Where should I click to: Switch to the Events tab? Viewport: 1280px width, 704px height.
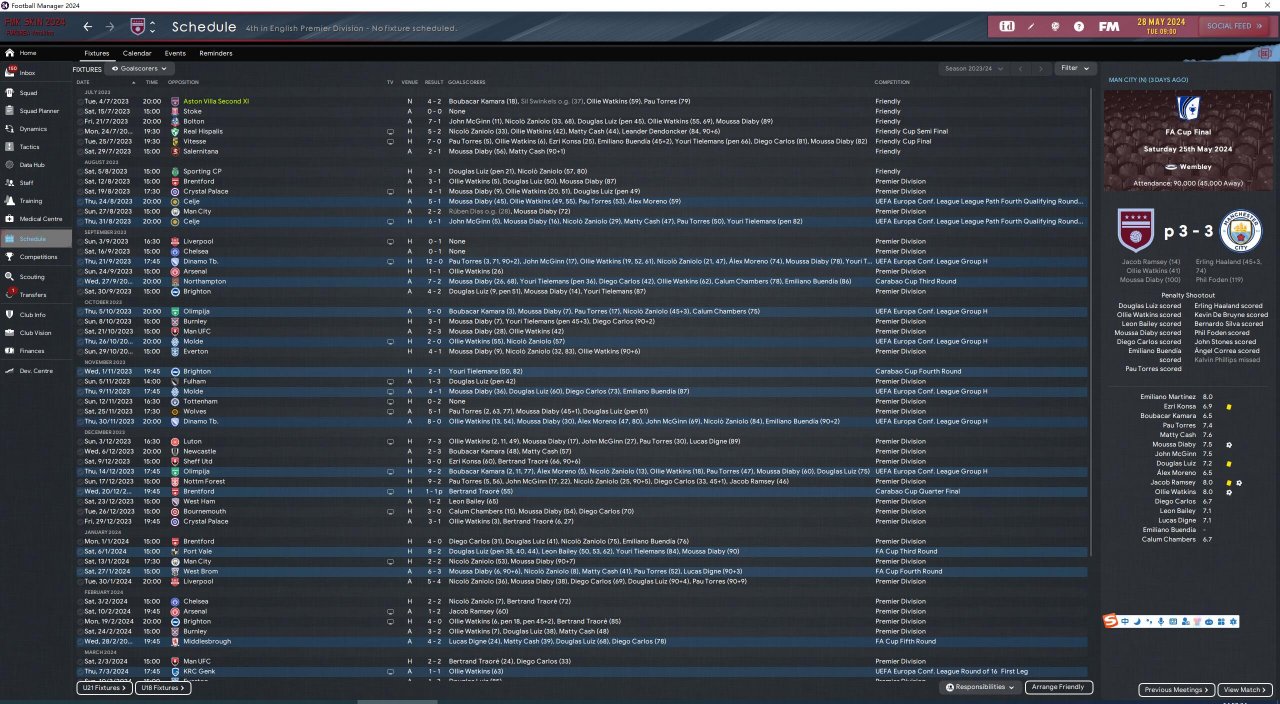coord(175,53)
